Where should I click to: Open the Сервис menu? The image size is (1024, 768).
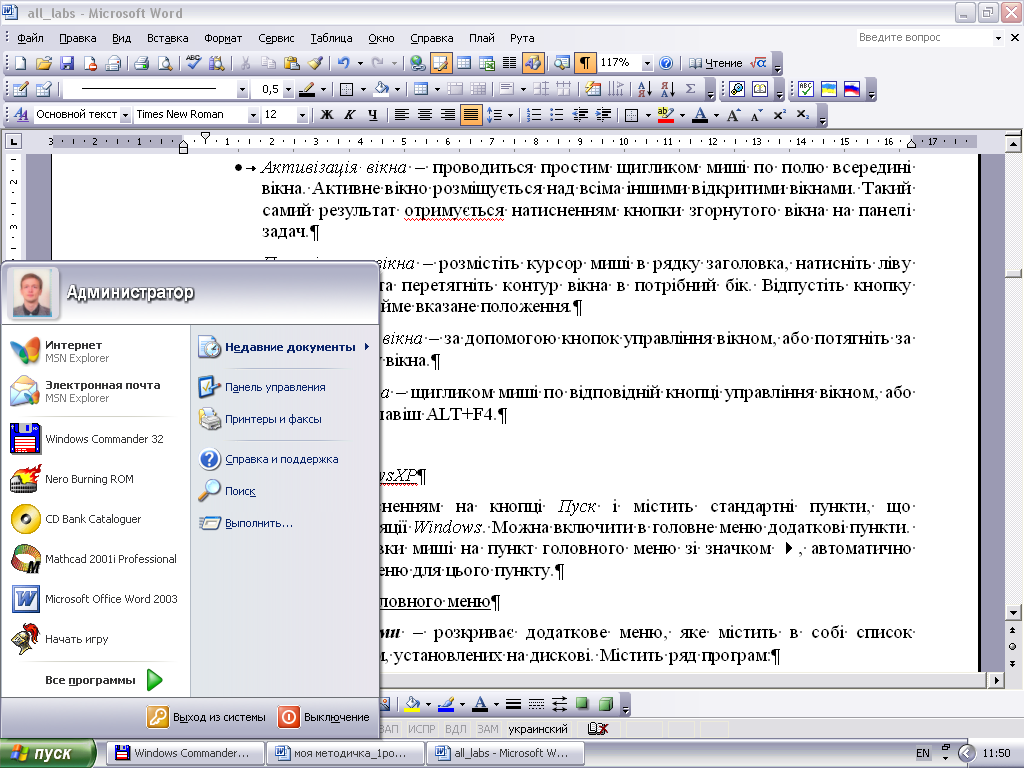pos(276,38)
